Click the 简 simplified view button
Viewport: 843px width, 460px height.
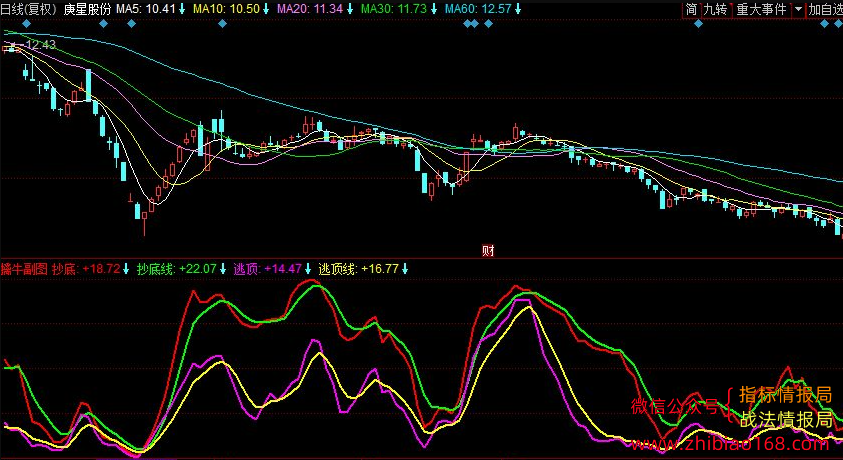click(x=691, y=9)
